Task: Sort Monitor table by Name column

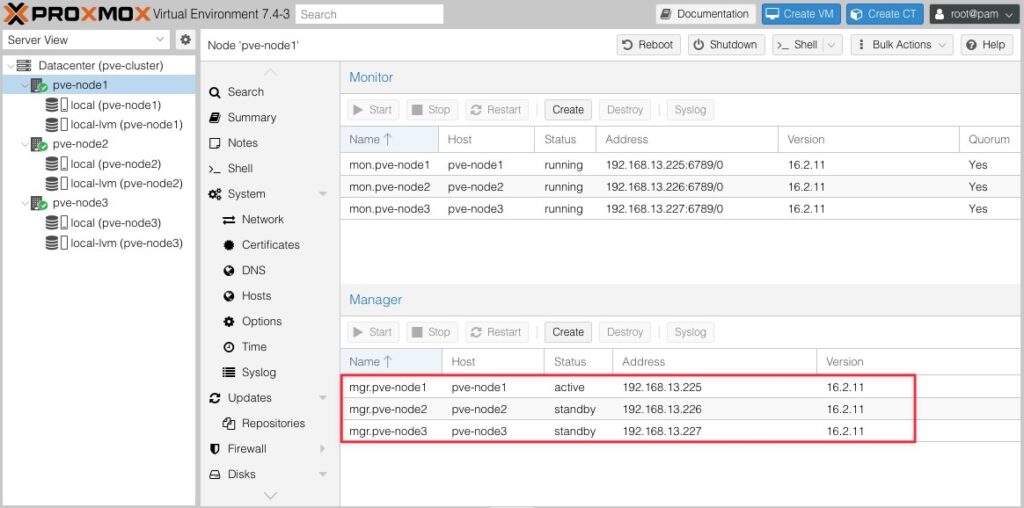Action: pyautogui.click(x=389, y=139)
